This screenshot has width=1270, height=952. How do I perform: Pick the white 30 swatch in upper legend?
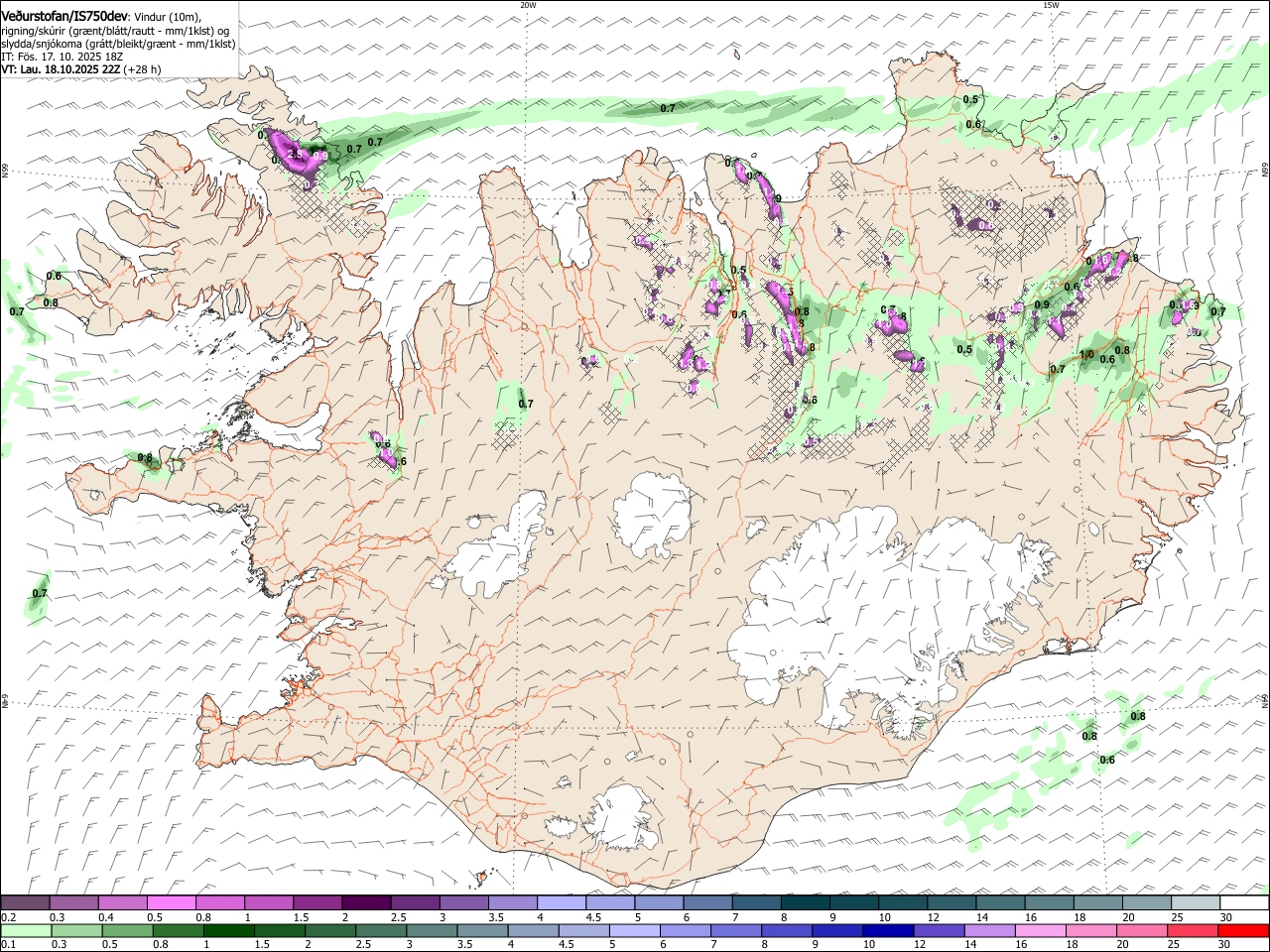[1244, 902]
